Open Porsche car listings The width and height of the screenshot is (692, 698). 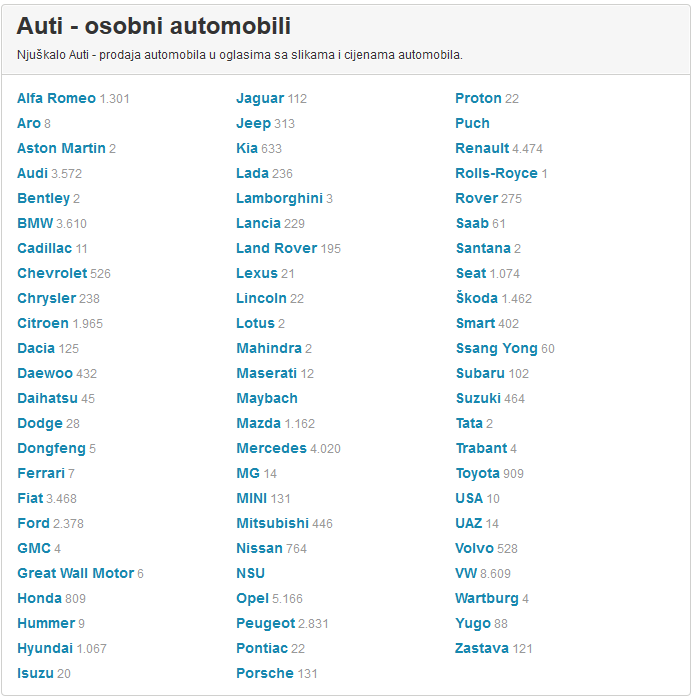(x=265, y=673)
